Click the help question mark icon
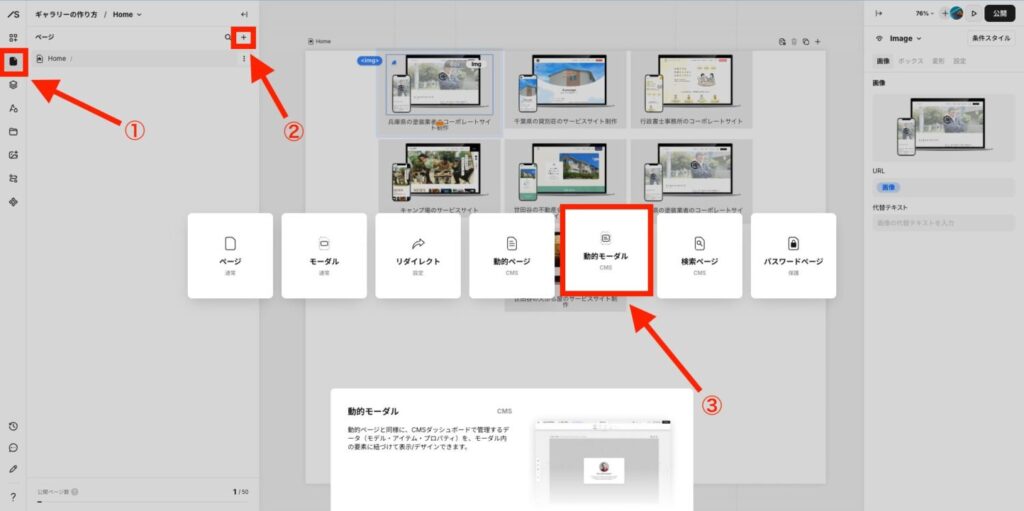This screenshot has width=1024, height=511. pos(13,496)
